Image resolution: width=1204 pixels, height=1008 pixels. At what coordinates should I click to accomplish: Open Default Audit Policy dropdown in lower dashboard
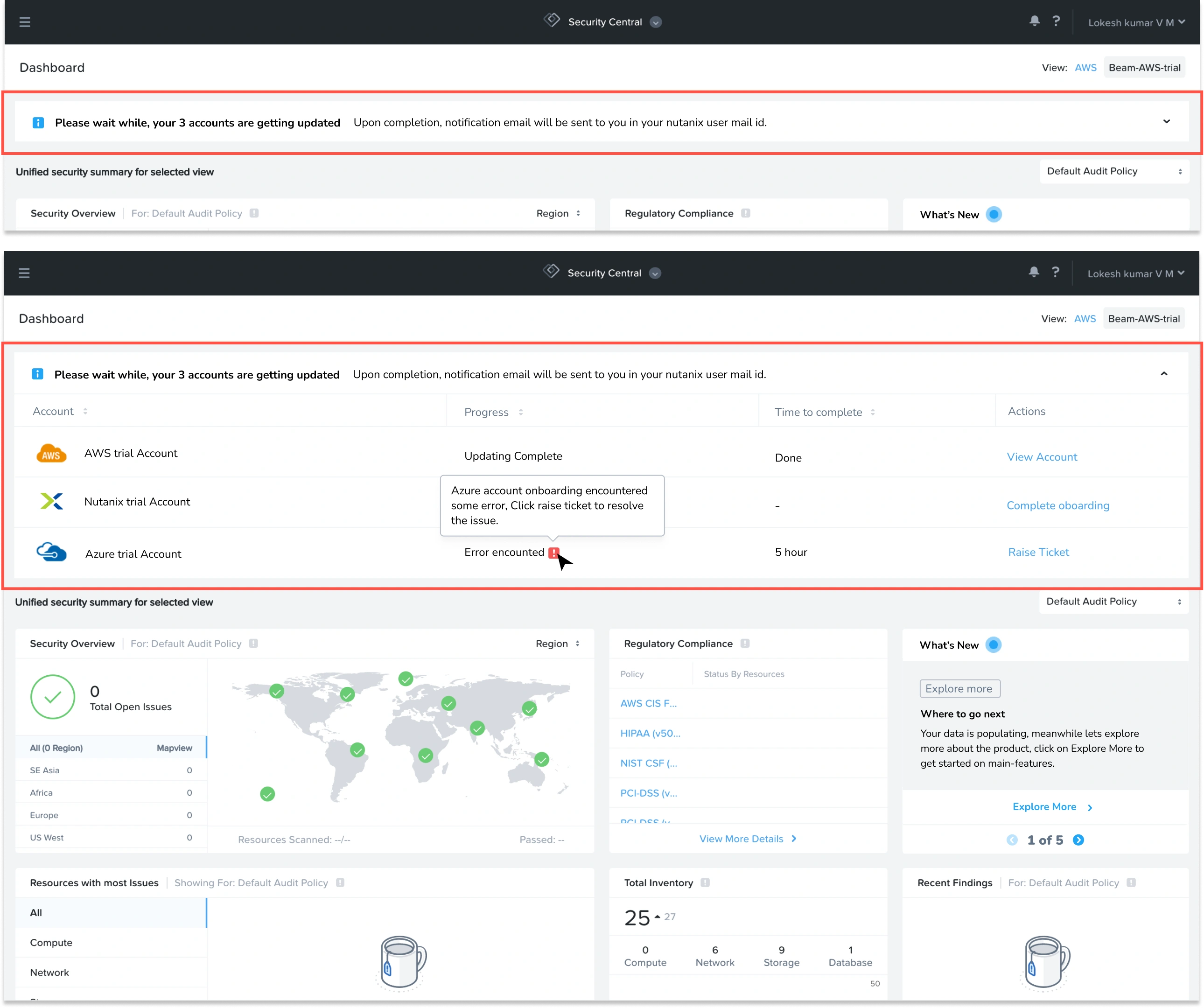1113,602
